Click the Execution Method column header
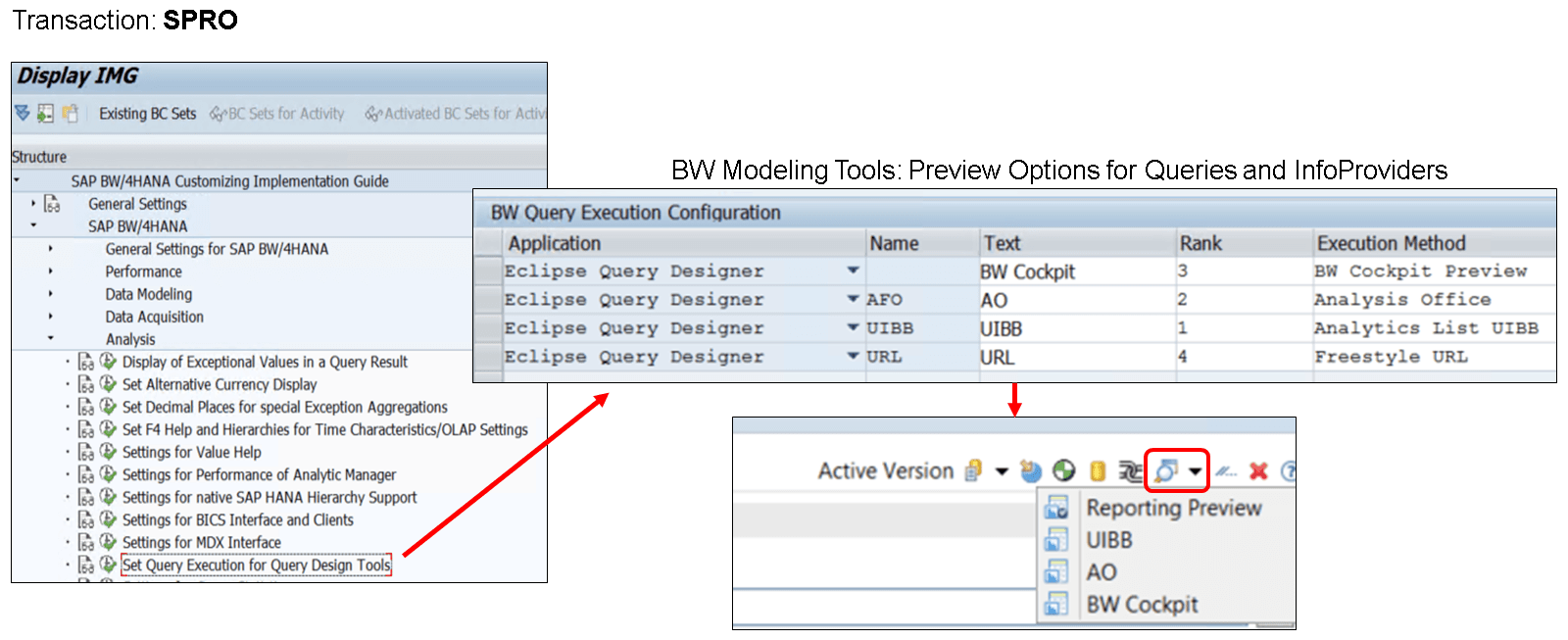 [1435, 243]
